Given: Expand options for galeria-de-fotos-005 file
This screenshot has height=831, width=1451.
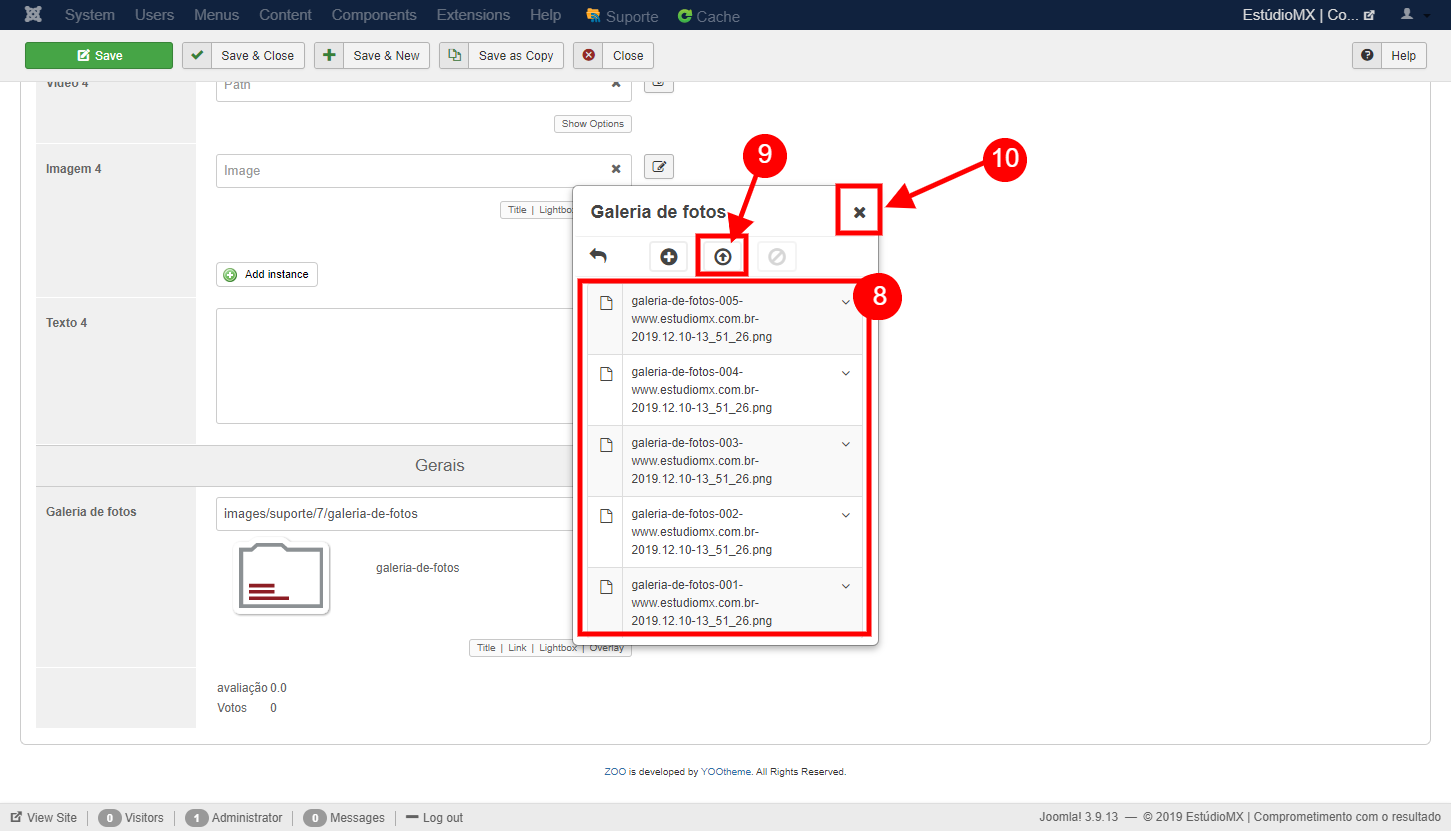Looking at the screenshot, I should tap(846, 302).
